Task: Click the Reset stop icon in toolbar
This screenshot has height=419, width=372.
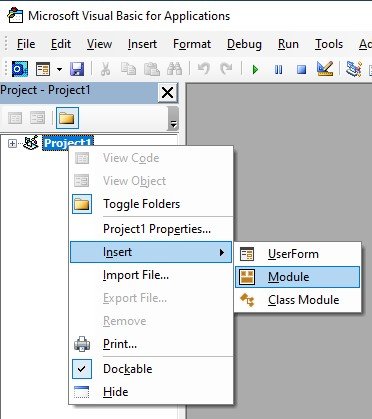Action: pyautogui.click(x=301, y=69)
